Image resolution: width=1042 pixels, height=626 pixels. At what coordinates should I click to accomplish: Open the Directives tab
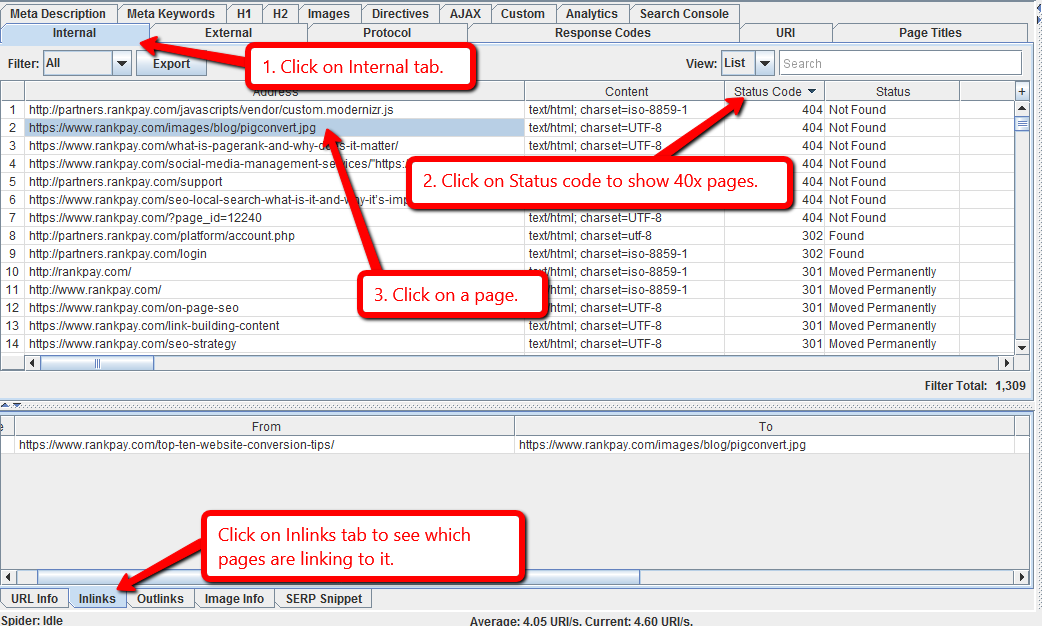point(400,13)
